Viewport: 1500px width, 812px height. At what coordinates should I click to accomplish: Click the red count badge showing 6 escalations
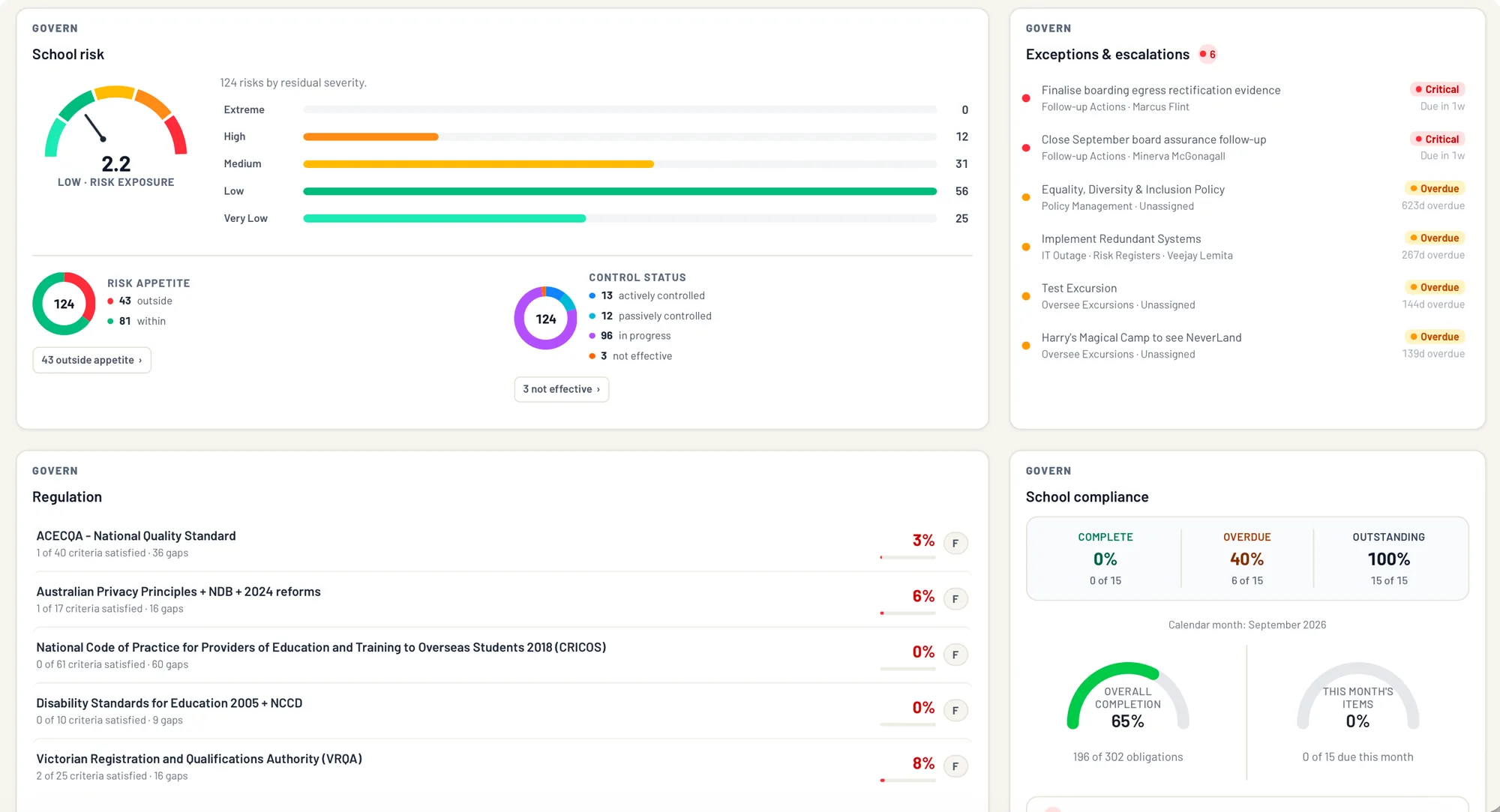pyautogui.click(x=1207, y=54)
